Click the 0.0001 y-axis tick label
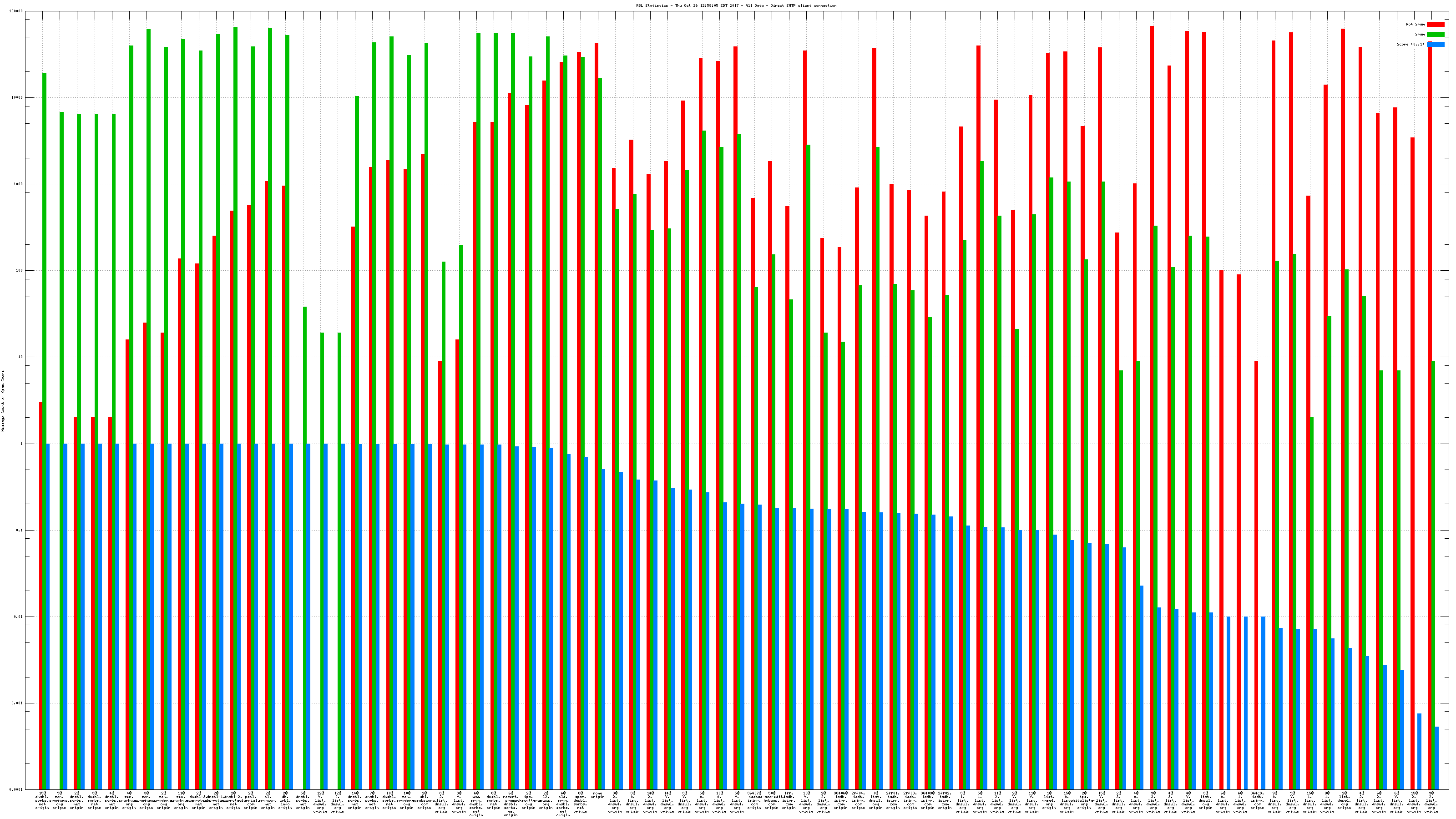This screenshot has height=819, width=1456. pyautogui.click(x=16, y=789)
